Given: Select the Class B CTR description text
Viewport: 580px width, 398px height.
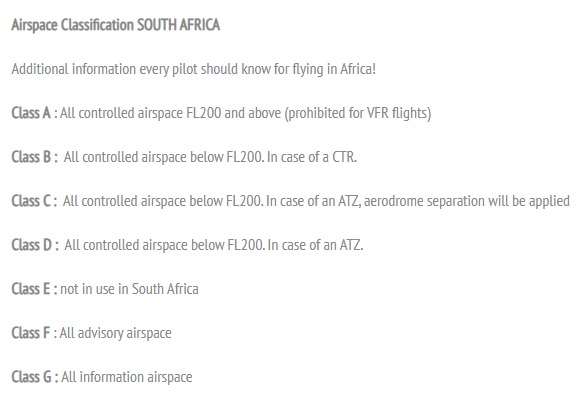Looking at the screenshot, I should 210,157.
